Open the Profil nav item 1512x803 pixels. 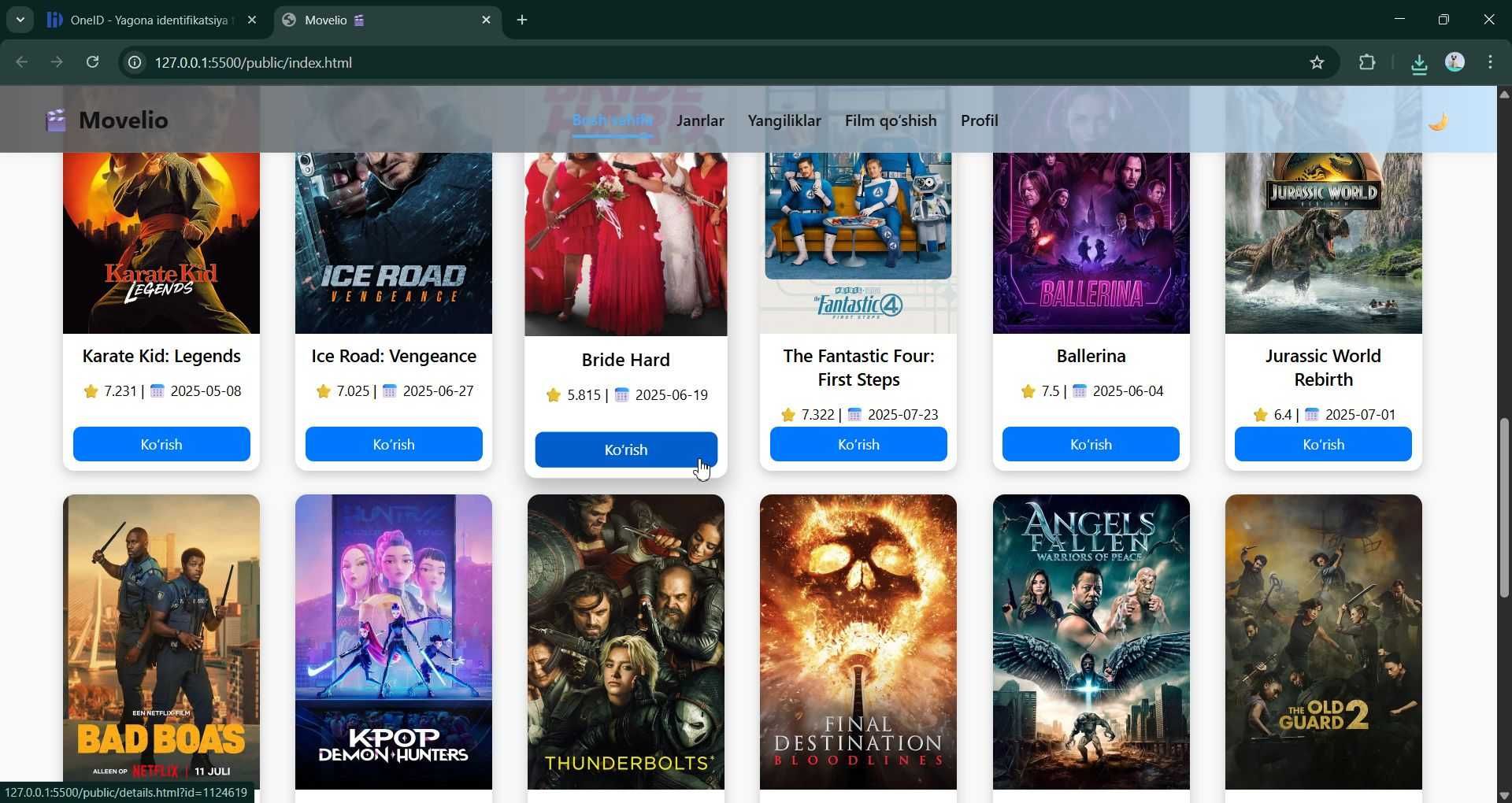980,120
